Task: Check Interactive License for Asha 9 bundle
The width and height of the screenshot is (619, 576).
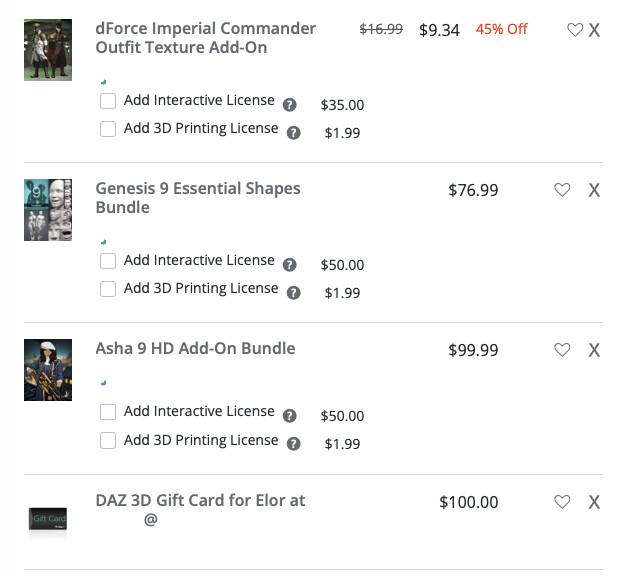Action: [108, 412]
